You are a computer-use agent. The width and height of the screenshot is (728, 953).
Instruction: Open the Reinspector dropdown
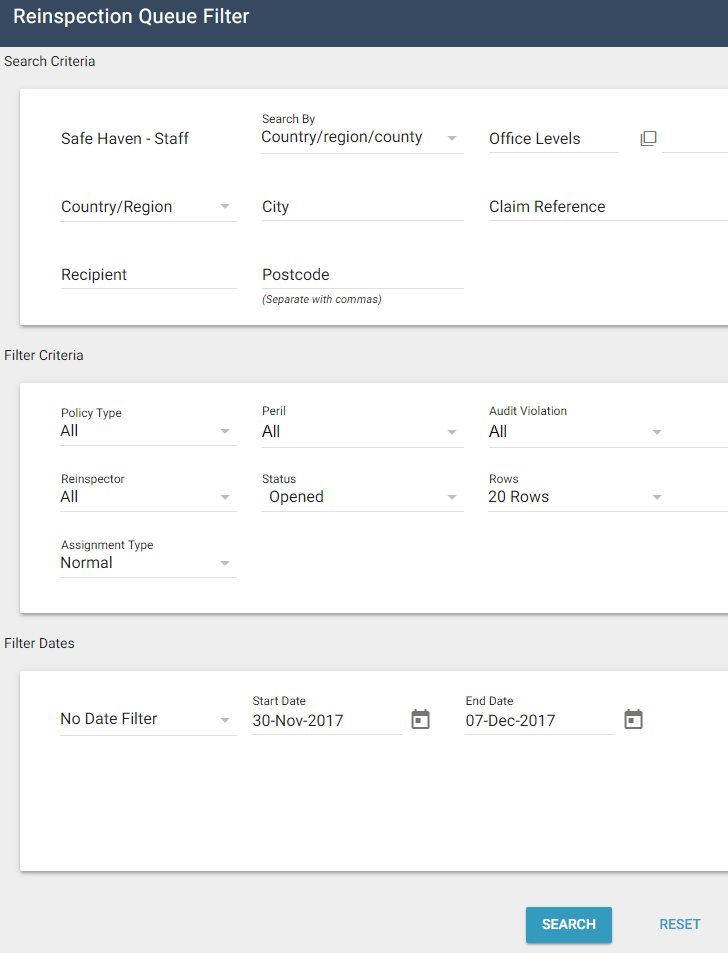tap(148, 497)
